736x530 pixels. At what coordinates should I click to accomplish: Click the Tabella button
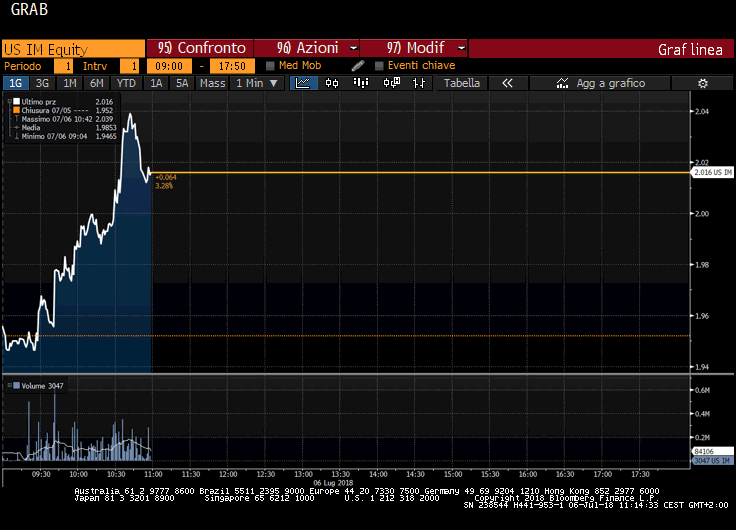point(462,83)
